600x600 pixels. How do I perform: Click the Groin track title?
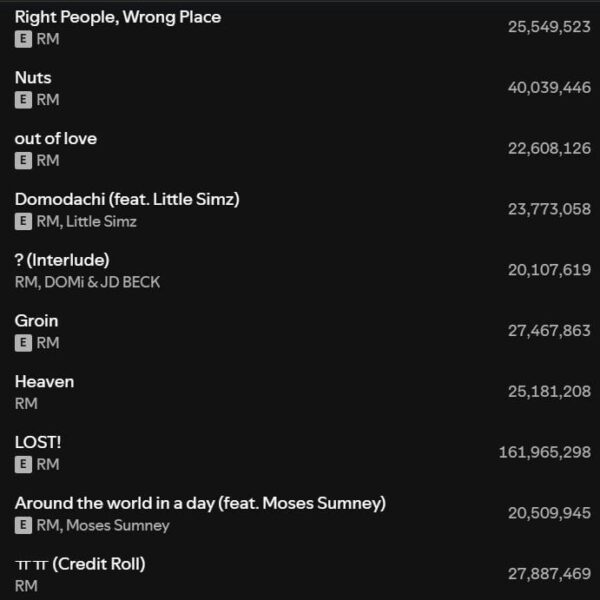[36, 321]
